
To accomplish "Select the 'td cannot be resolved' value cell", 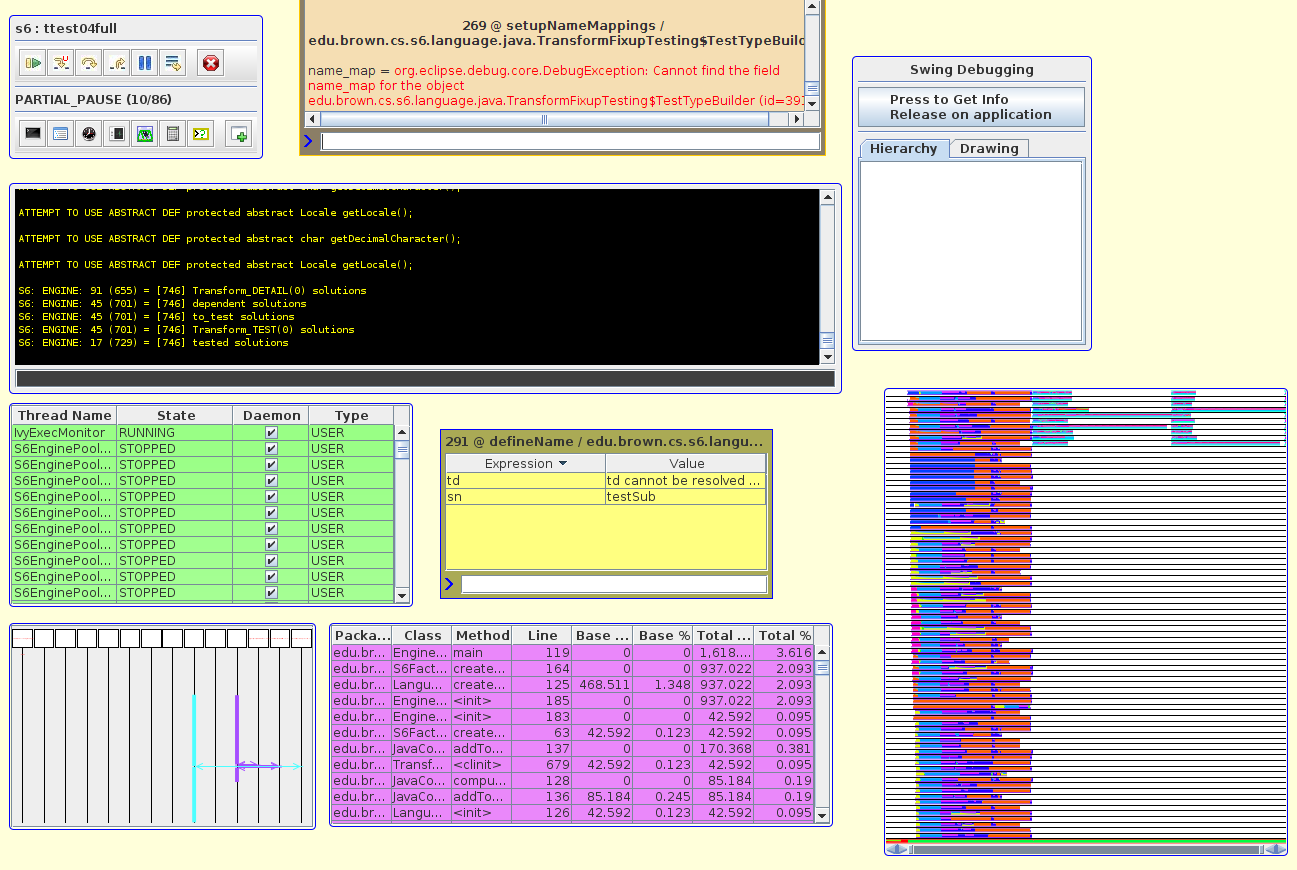I will (x=686, y=481).
